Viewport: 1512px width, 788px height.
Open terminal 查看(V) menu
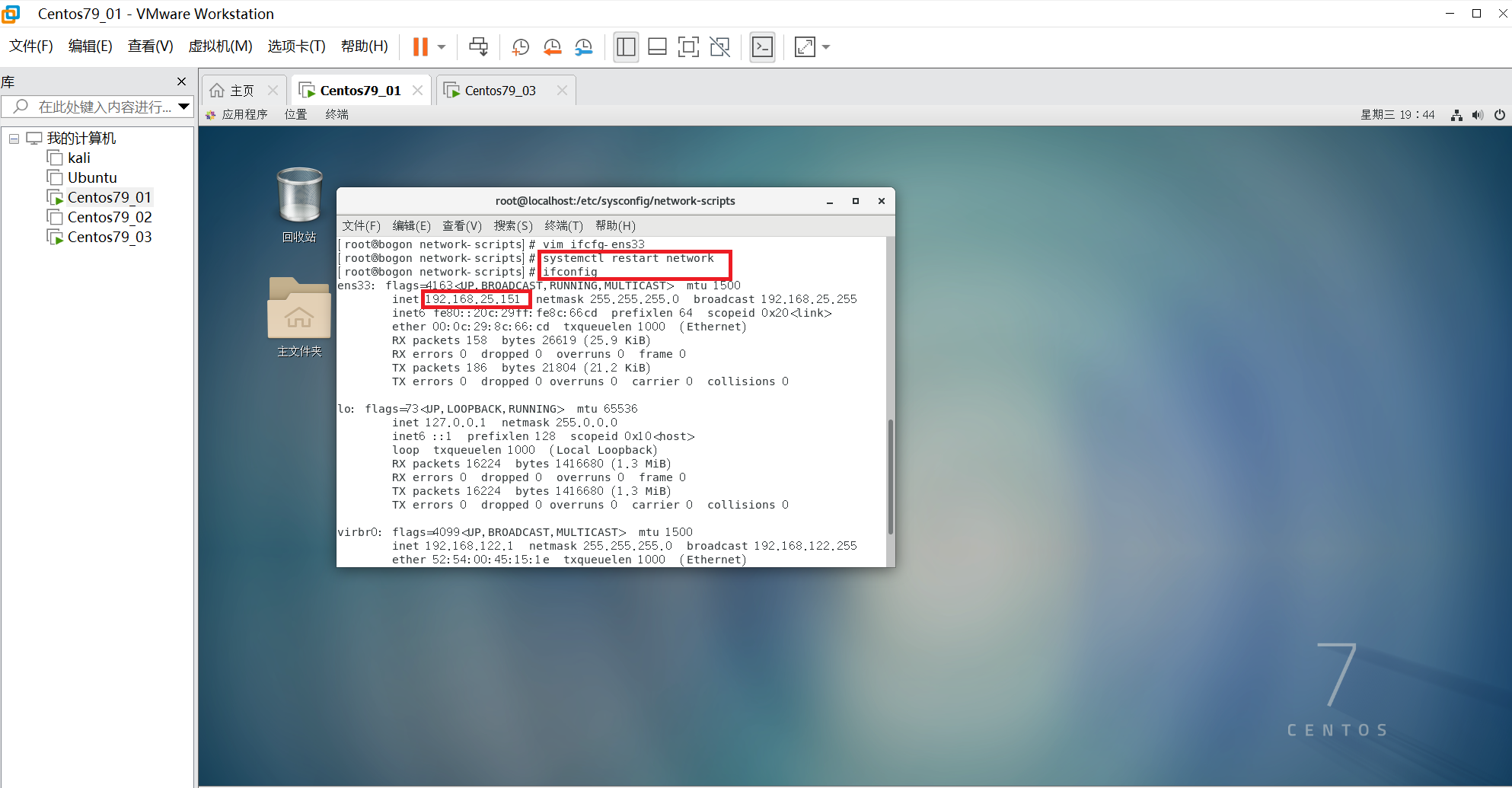pyautogui.click(x=462, y=226)
